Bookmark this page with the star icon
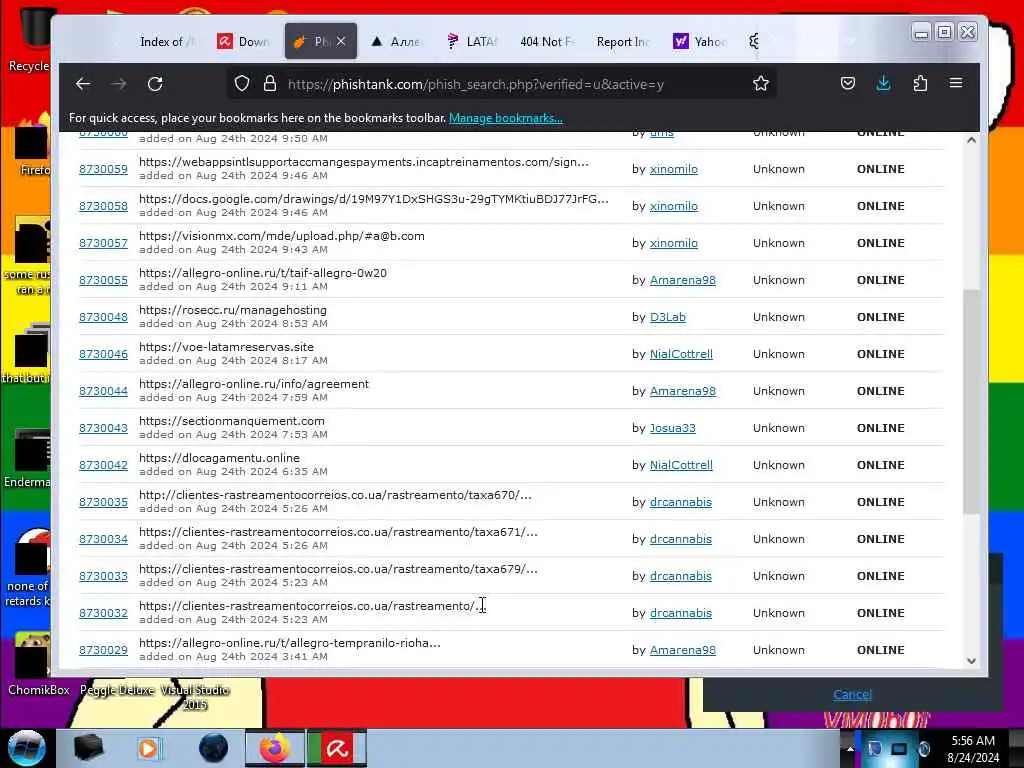This screenshot has height=768, width=1024. [x=760, y=84]
